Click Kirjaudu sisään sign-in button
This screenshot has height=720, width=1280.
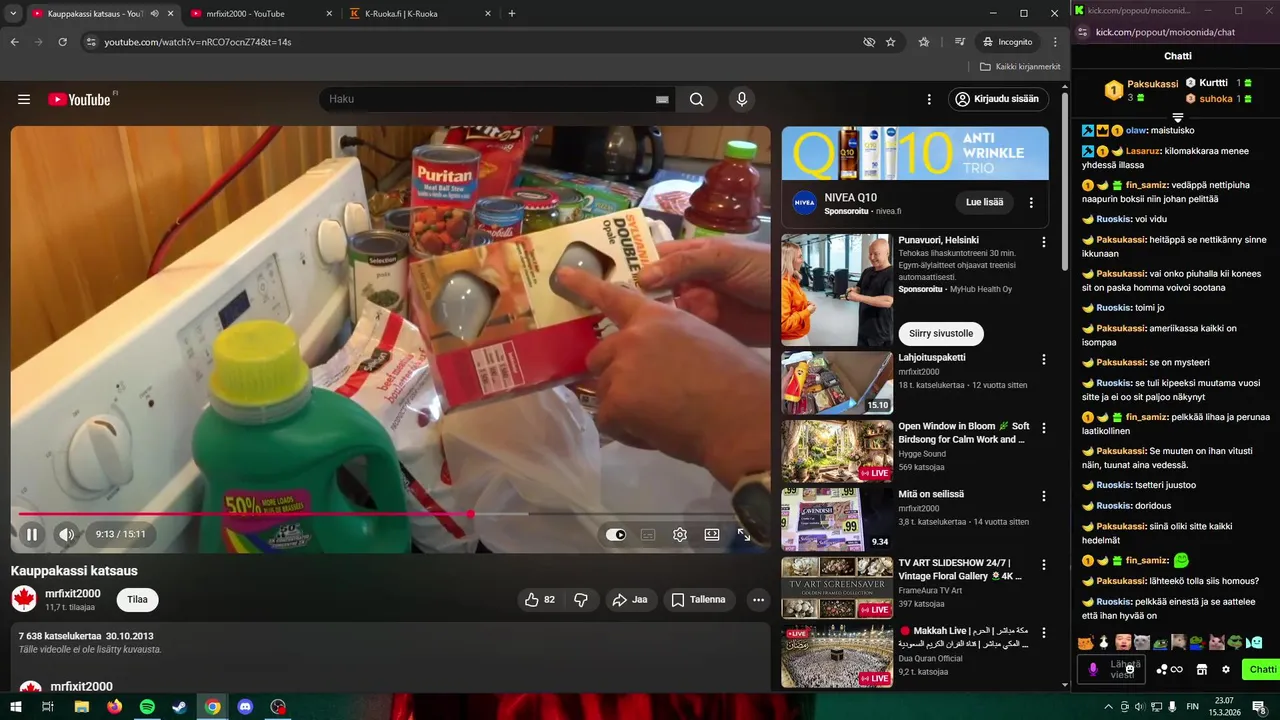[x=997, y=99]
